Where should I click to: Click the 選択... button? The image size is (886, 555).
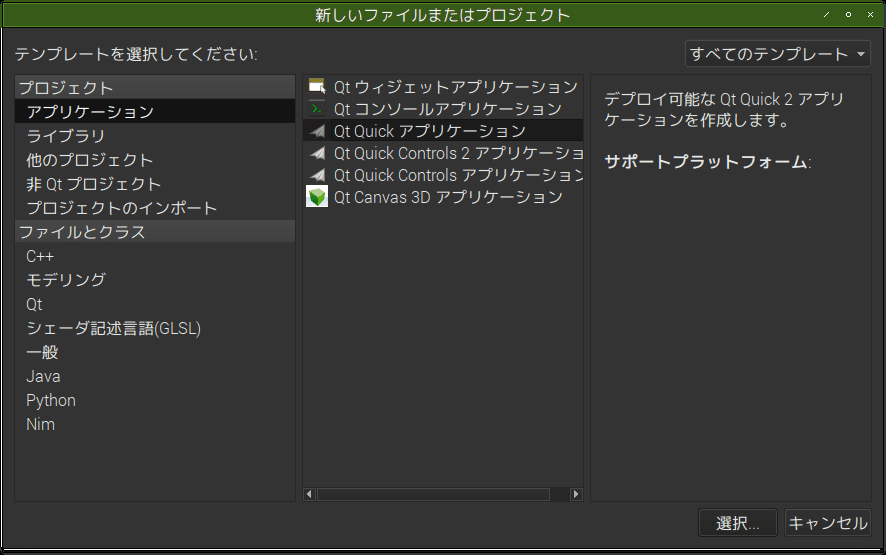[x=737, y=523]
